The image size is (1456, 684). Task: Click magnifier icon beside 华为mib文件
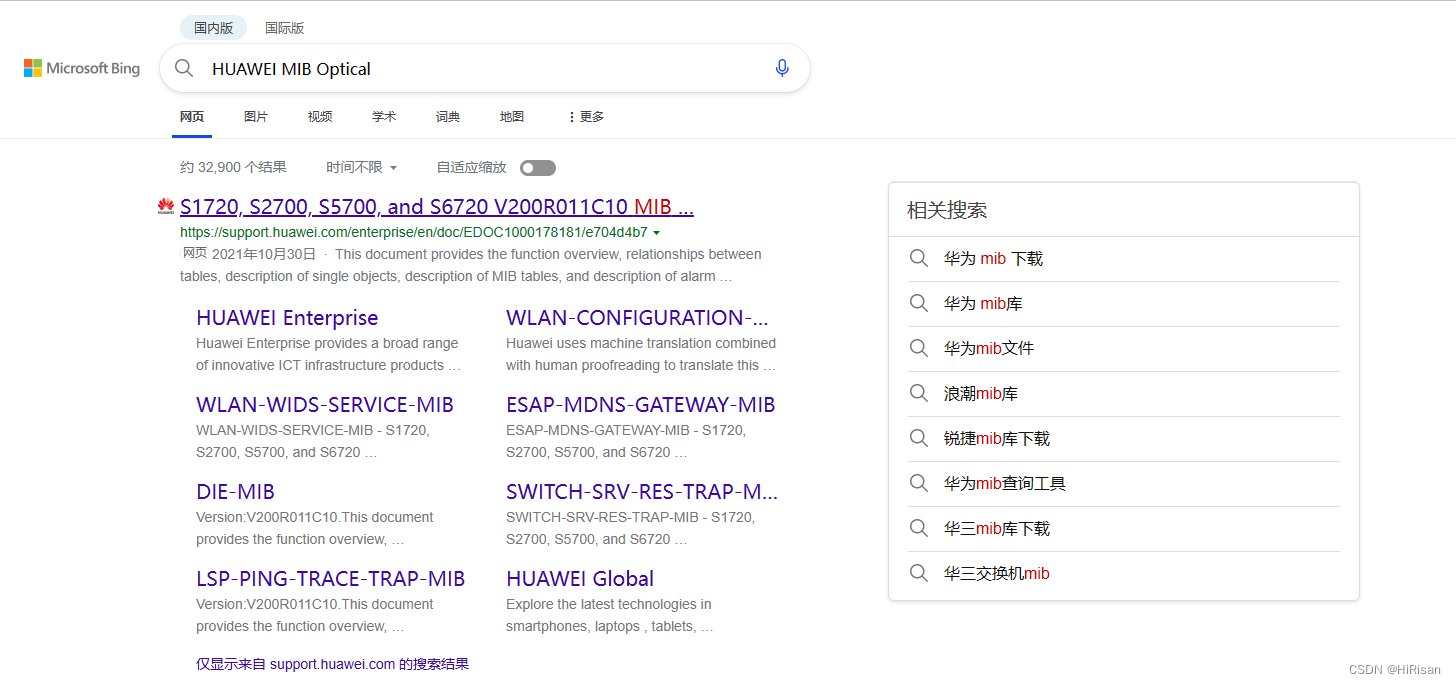(919, 348)
